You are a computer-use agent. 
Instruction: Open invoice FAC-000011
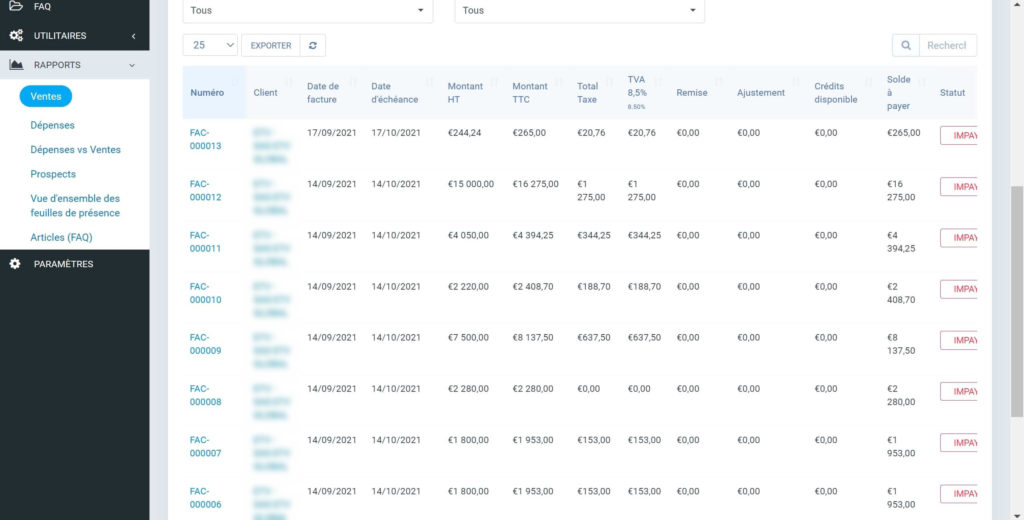(205, 242)
